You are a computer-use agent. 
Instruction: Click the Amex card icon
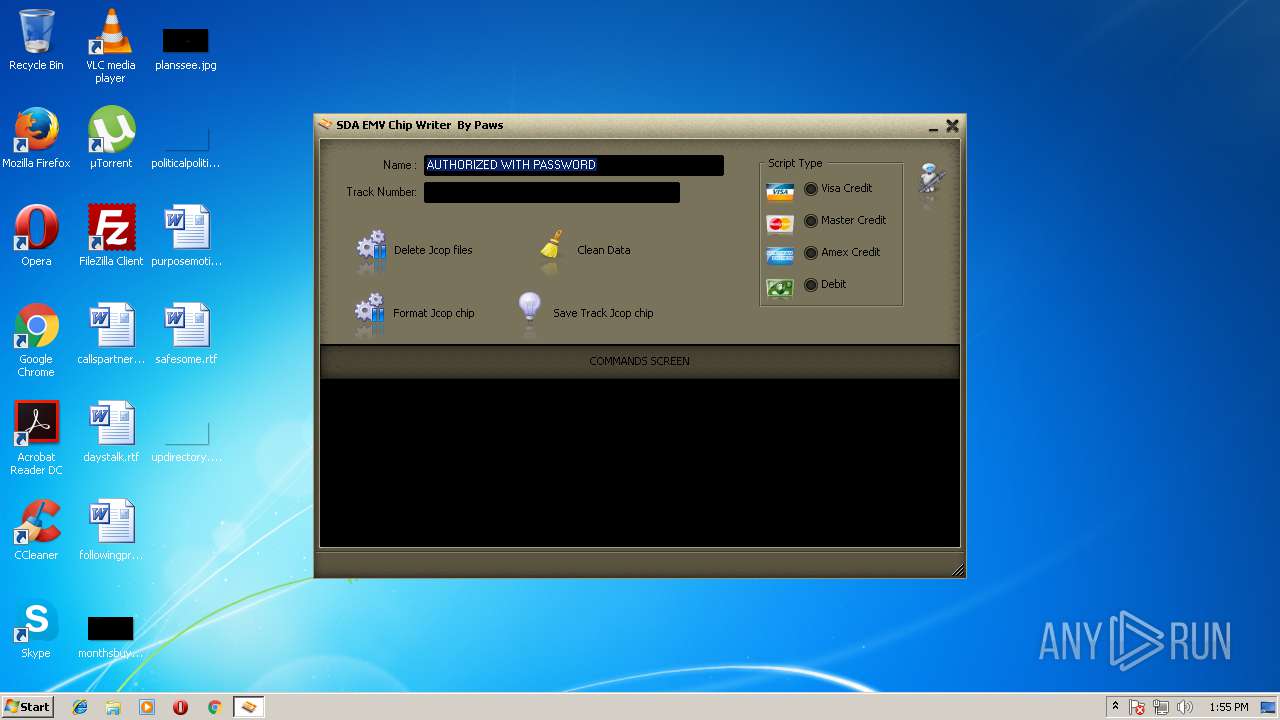pos(780,255)
